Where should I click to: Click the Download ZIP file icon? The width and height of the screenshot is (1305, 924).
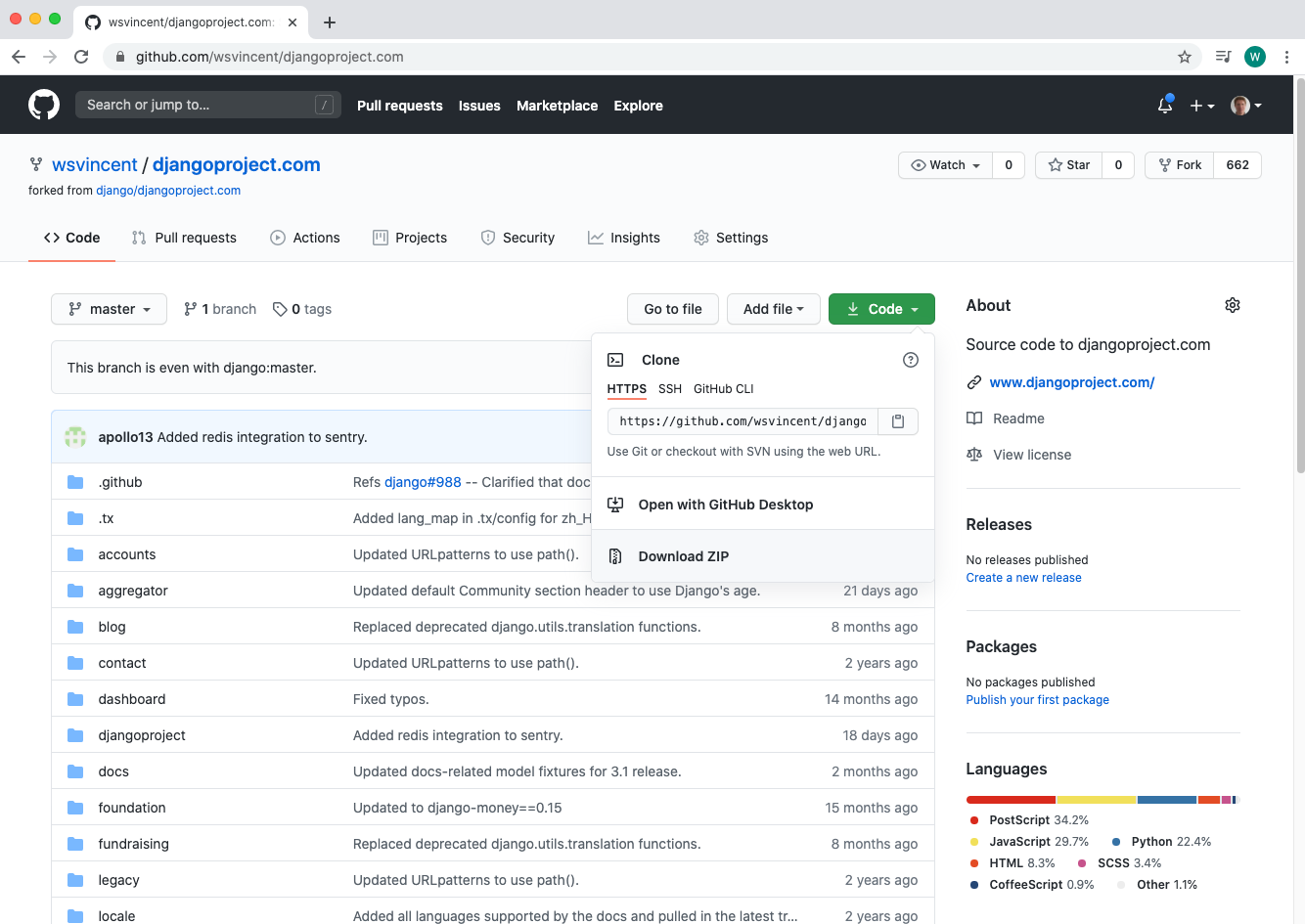pyautogui.click(x=615, y=556)
